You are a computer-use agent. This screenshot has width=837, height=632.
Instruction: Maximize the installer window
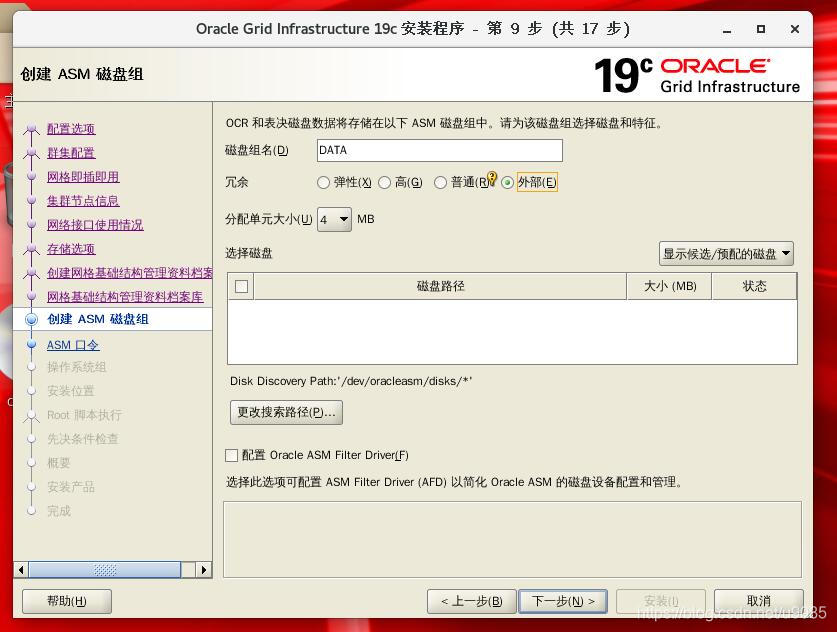coord(761,29)
